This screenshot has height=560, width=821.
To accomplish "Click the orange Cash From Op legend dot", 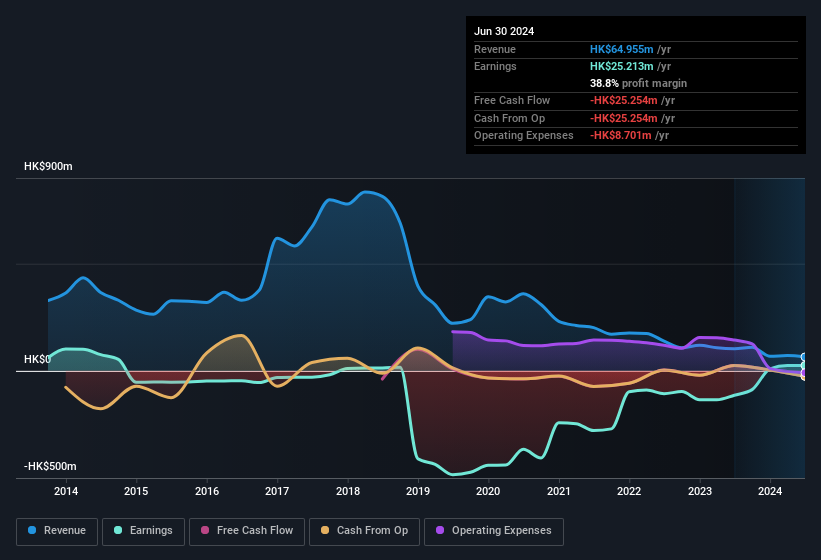I will click(x=325, y=530).
